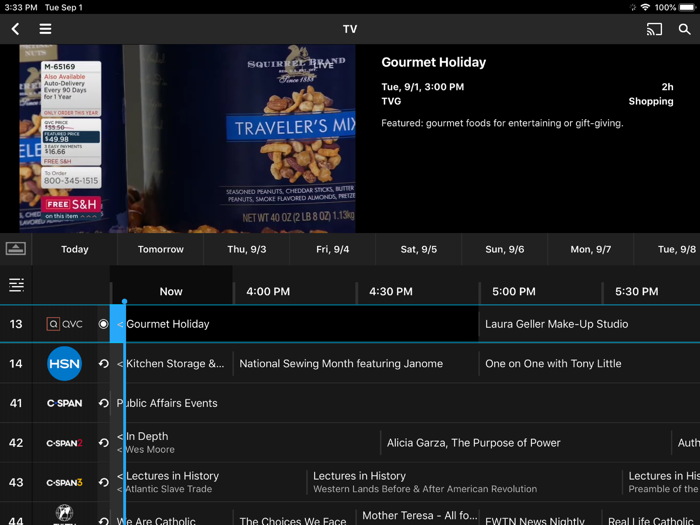Viewport: 700px width, 525px height.
Task: Tap the restart icon on channel 44 row
Action: click(104, 521)
